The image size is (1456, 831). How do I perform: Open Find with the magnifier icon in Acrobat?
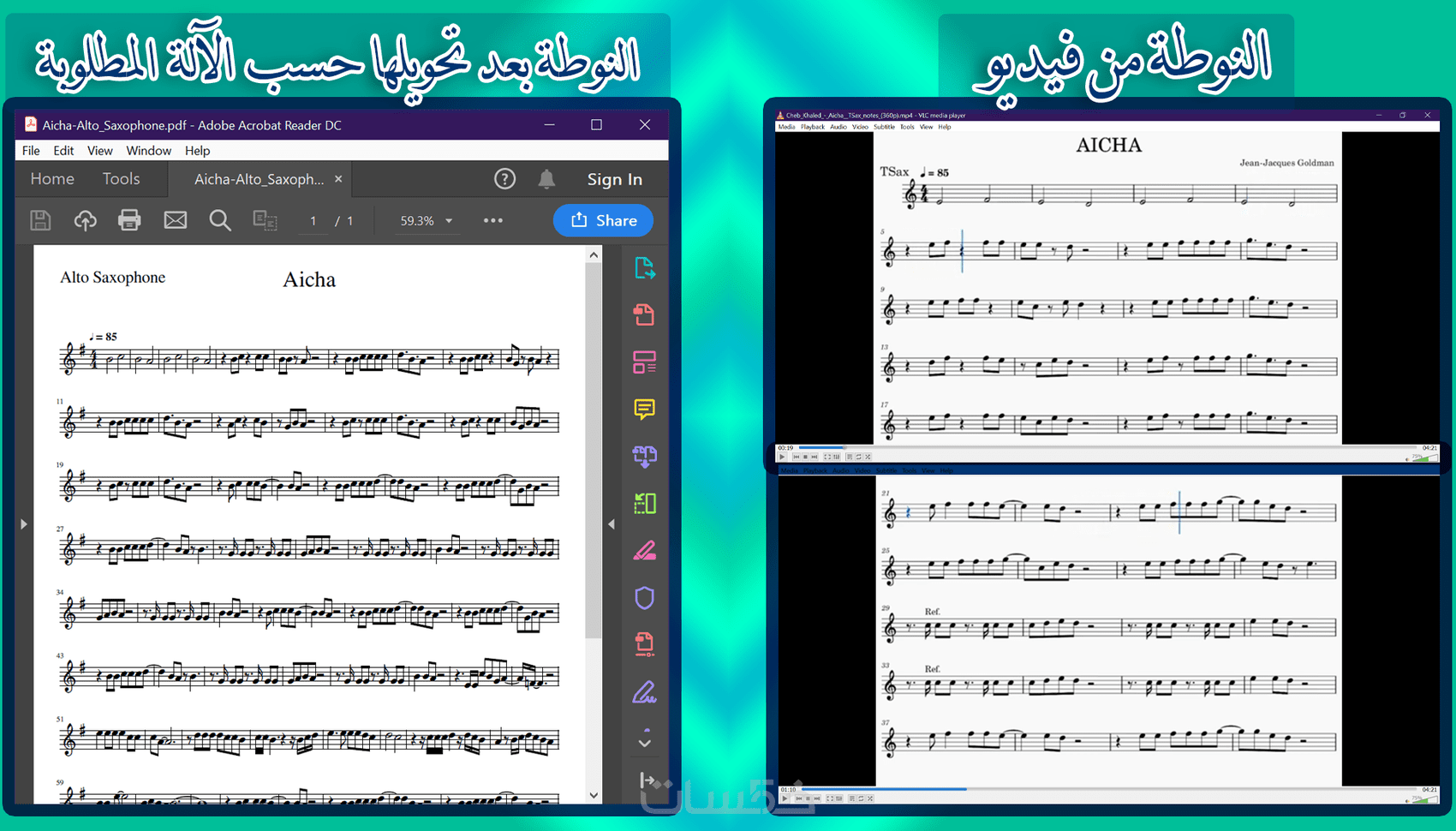pos(220,220)
